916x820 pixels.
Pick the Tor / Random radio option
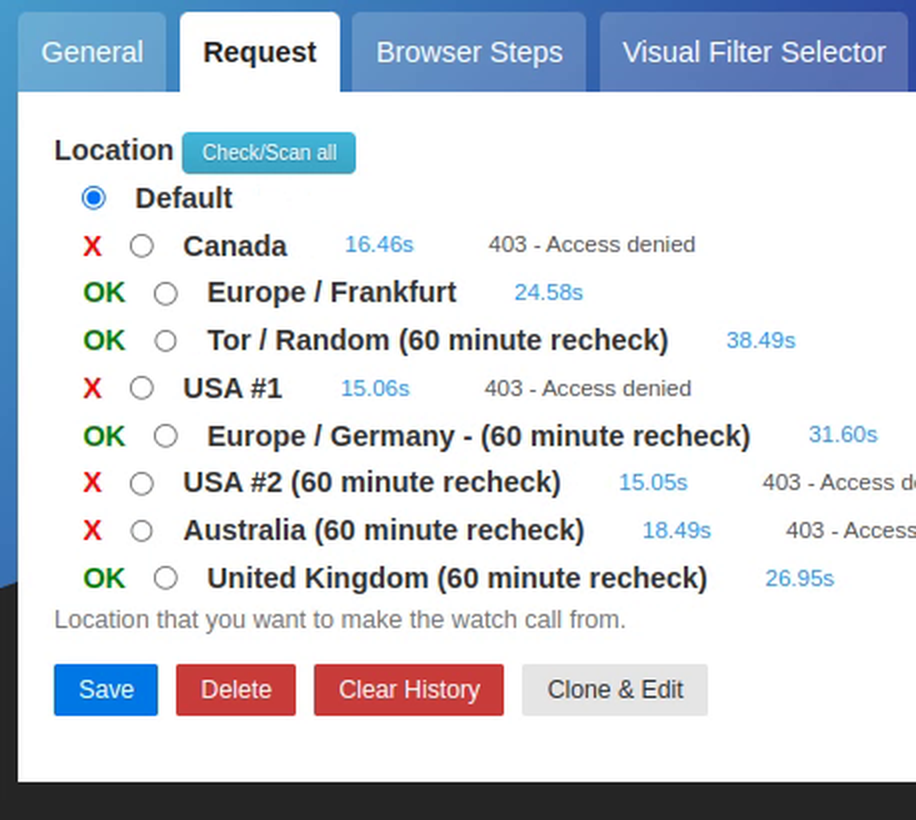(165, 340)
